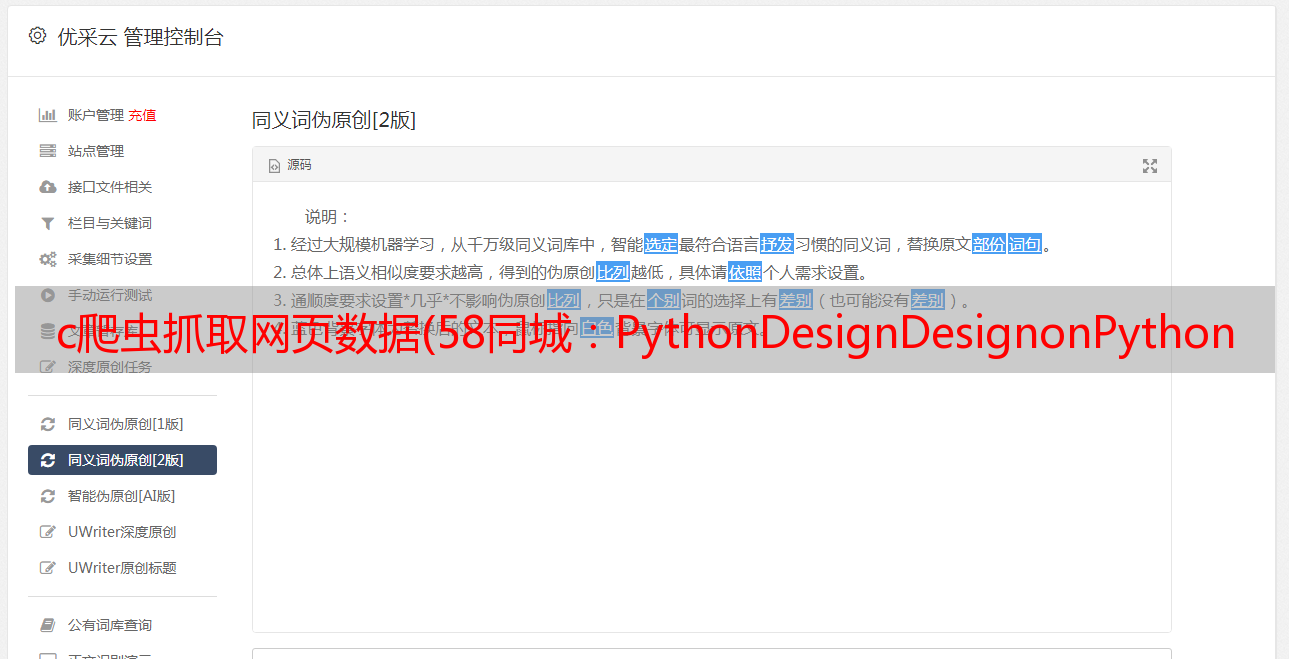This screenshot has height=659, width=1289.
Task: Click the edit icon for UWriter深度原创
Action: pyautogui.click(x=47, y=532)
